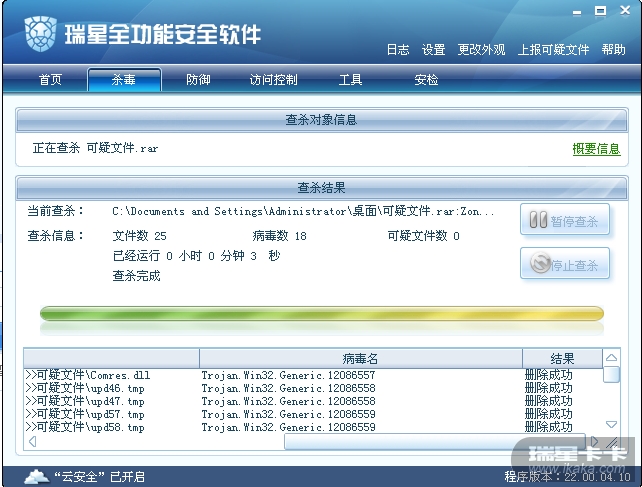The width and height of the screenshot is (642, 487).
Task: Click the horizontal scrollbar thumb
Action: coord(435,442)
